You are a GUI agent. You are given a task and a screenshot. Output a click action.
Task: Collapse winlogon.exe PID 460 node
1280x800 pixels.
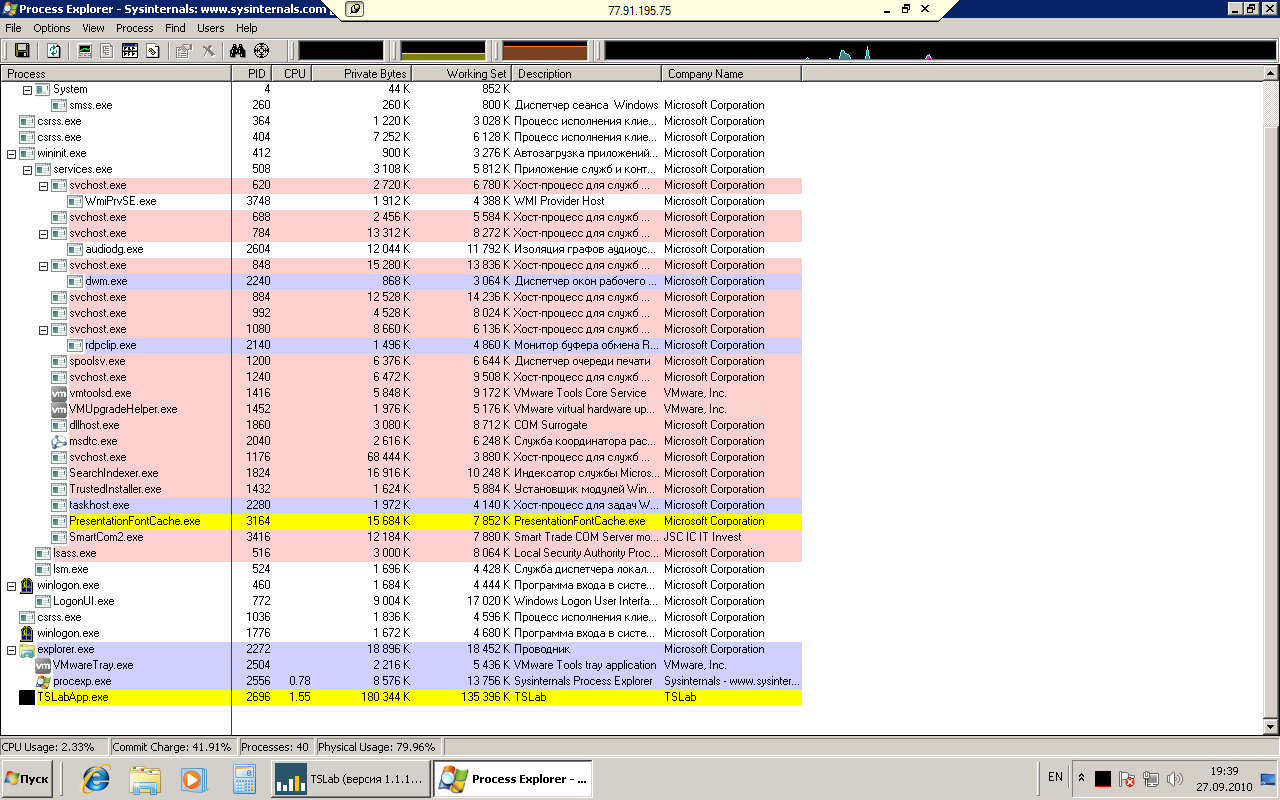(x=11, y=585)
